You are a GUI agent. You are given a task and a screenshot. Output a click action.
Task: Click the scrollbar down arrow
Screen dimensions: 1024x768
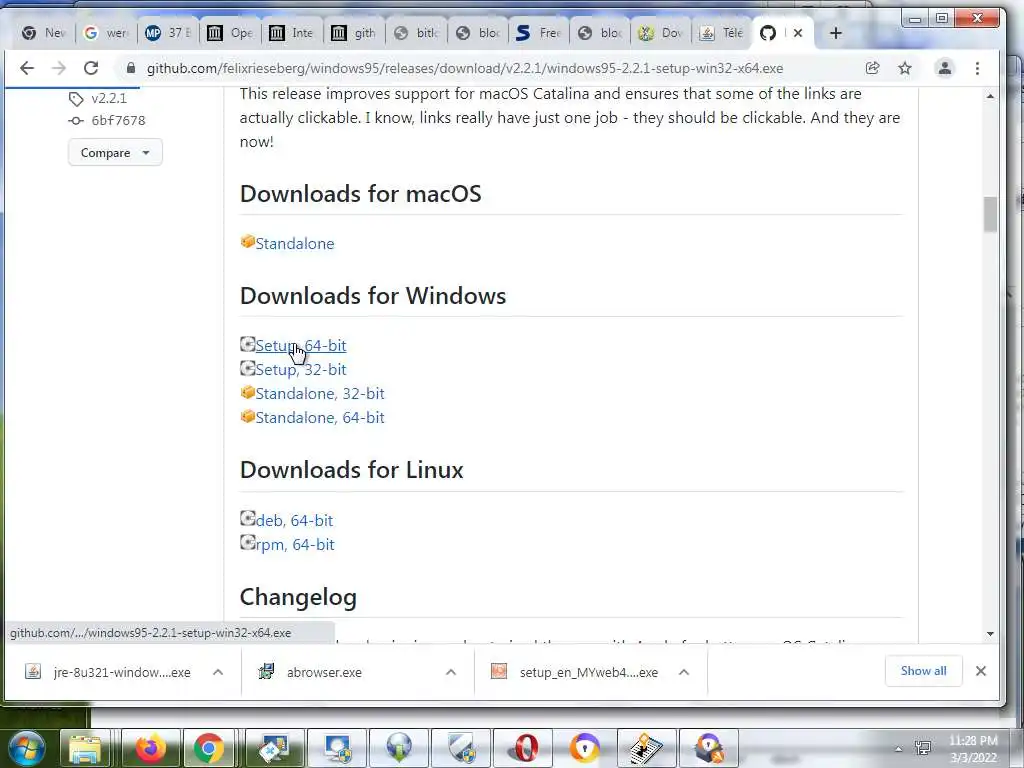pyautogui.click(x=990, y=634)
